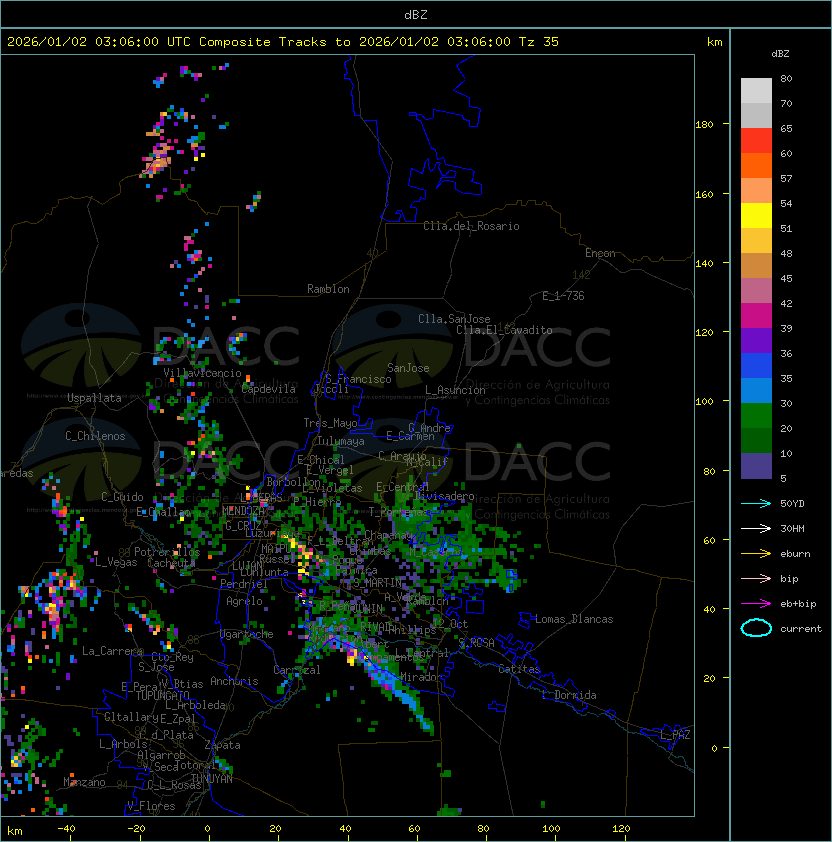Screen dimensions: 832x842
Task: Click the 'Encon' map label
Action: [x=600, y=253]
